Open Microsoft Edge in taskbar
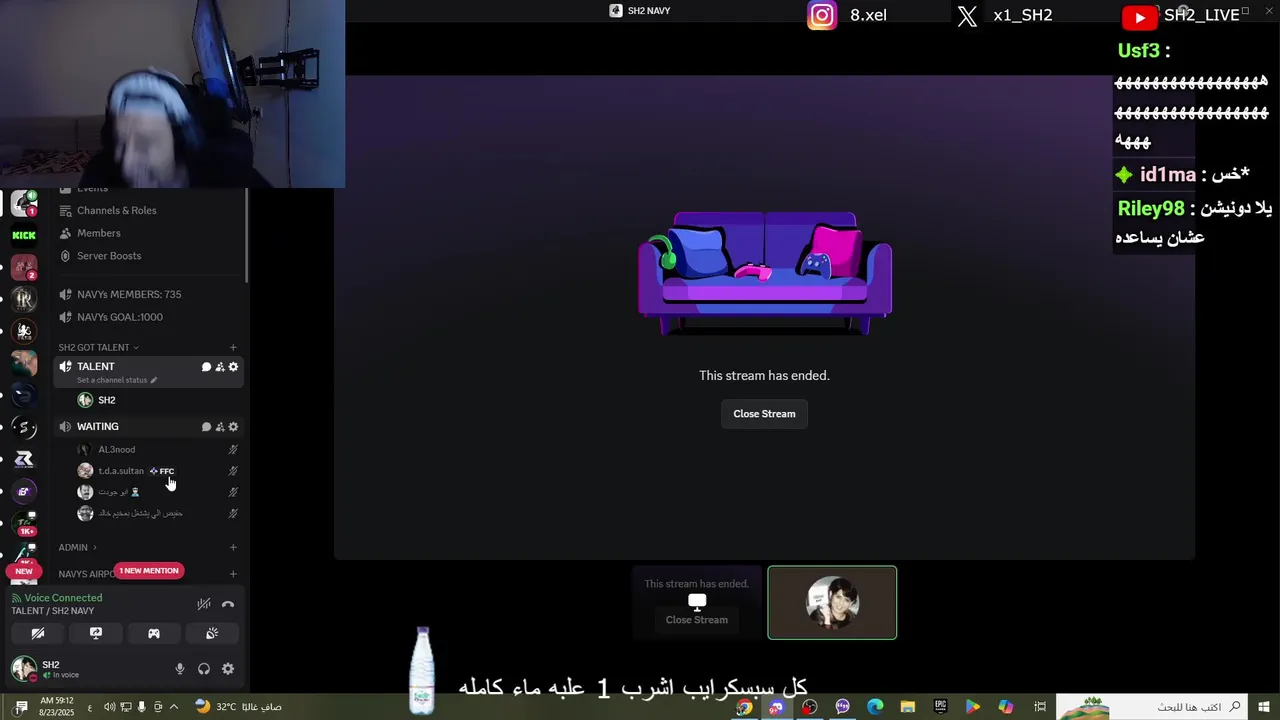This screenshot has width=1280, height=720. point(875,707)
